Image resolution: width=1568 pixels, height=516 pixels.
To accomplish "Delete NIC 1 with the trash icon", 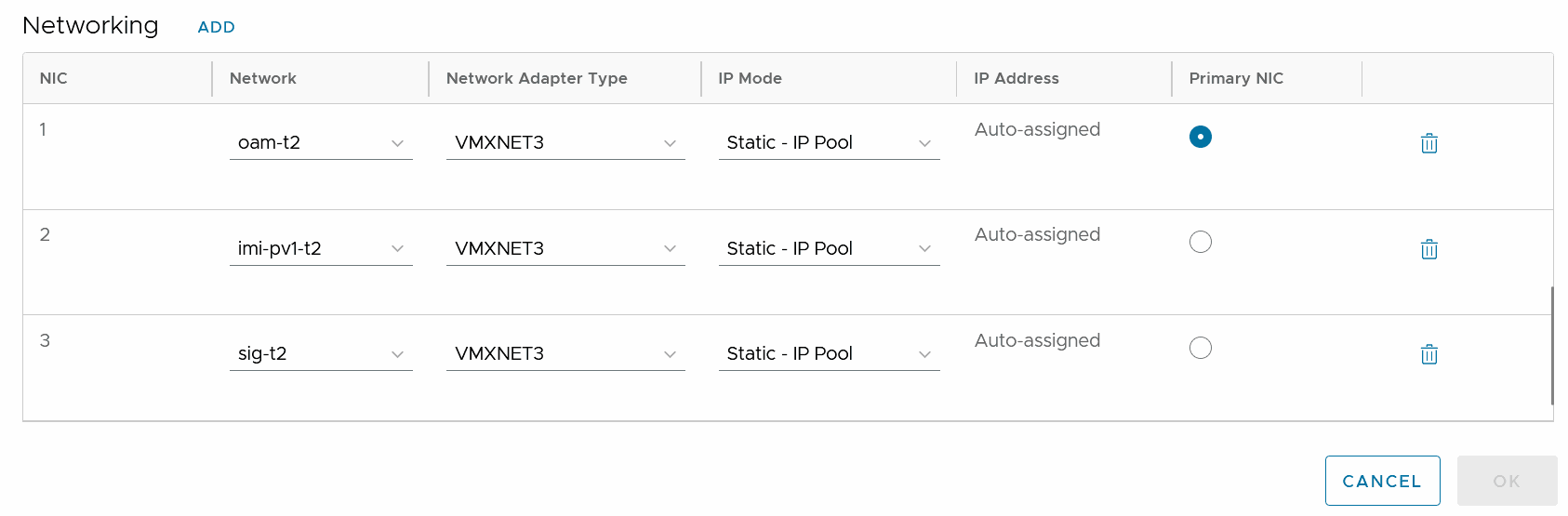I will coord(1429,143).
